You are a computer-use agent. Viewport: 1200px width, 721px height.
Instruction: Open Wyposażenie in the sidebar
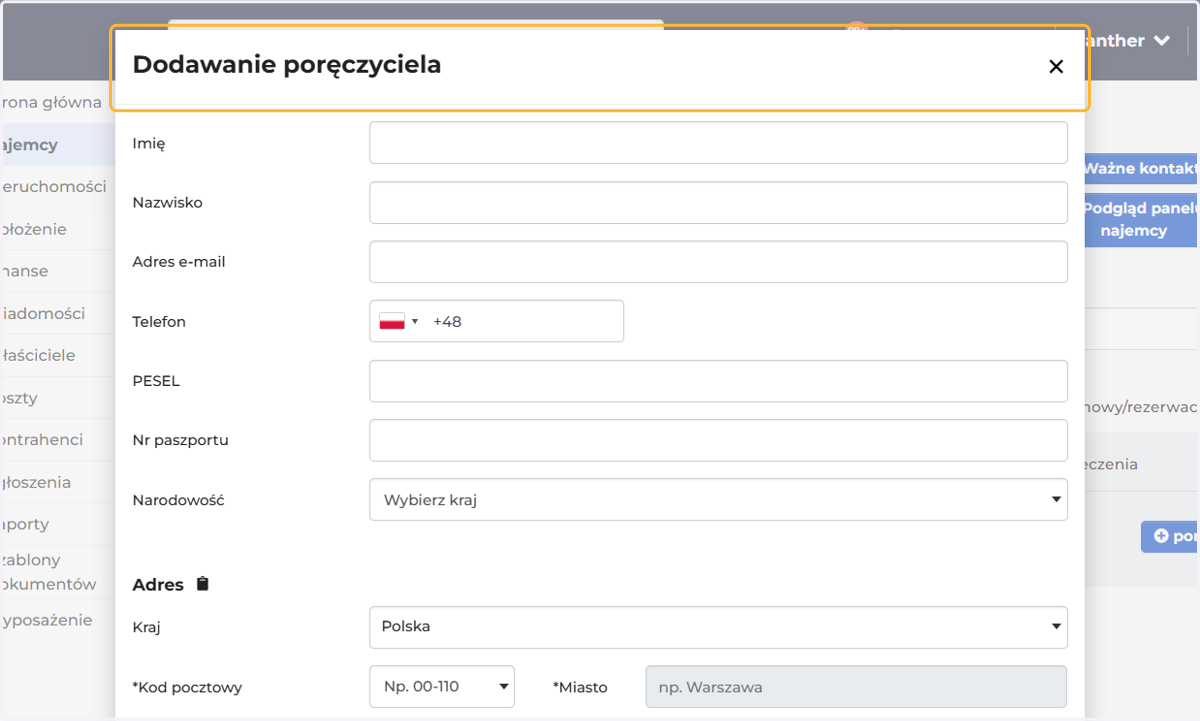[x=46, y=620]
